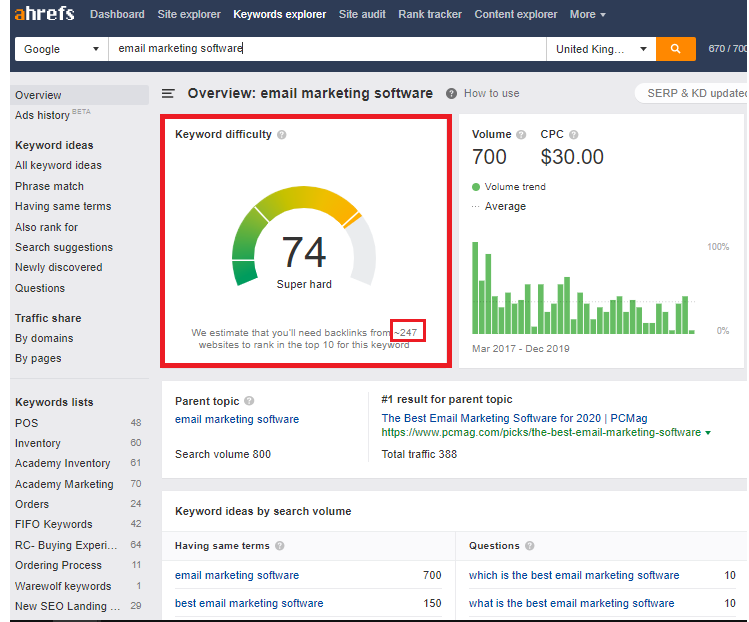Click the keyword difficulty gauge showing 74
749x622 pixels.
coord(304,237)
